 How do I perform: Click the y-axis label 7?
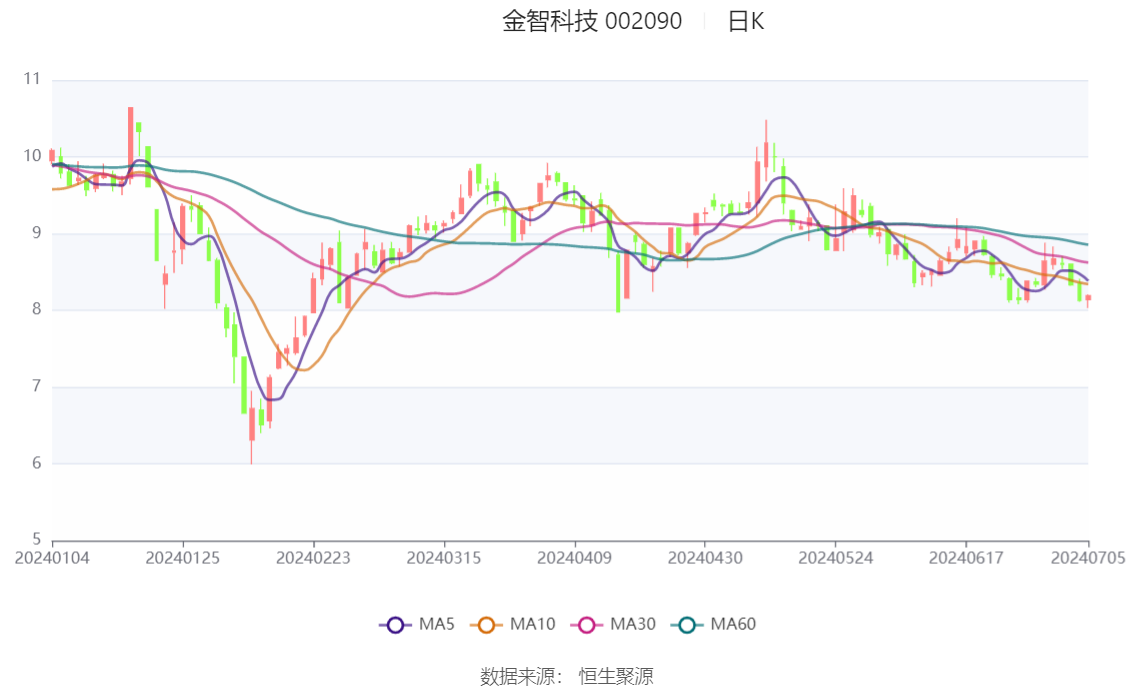click(x=36, y=386)
